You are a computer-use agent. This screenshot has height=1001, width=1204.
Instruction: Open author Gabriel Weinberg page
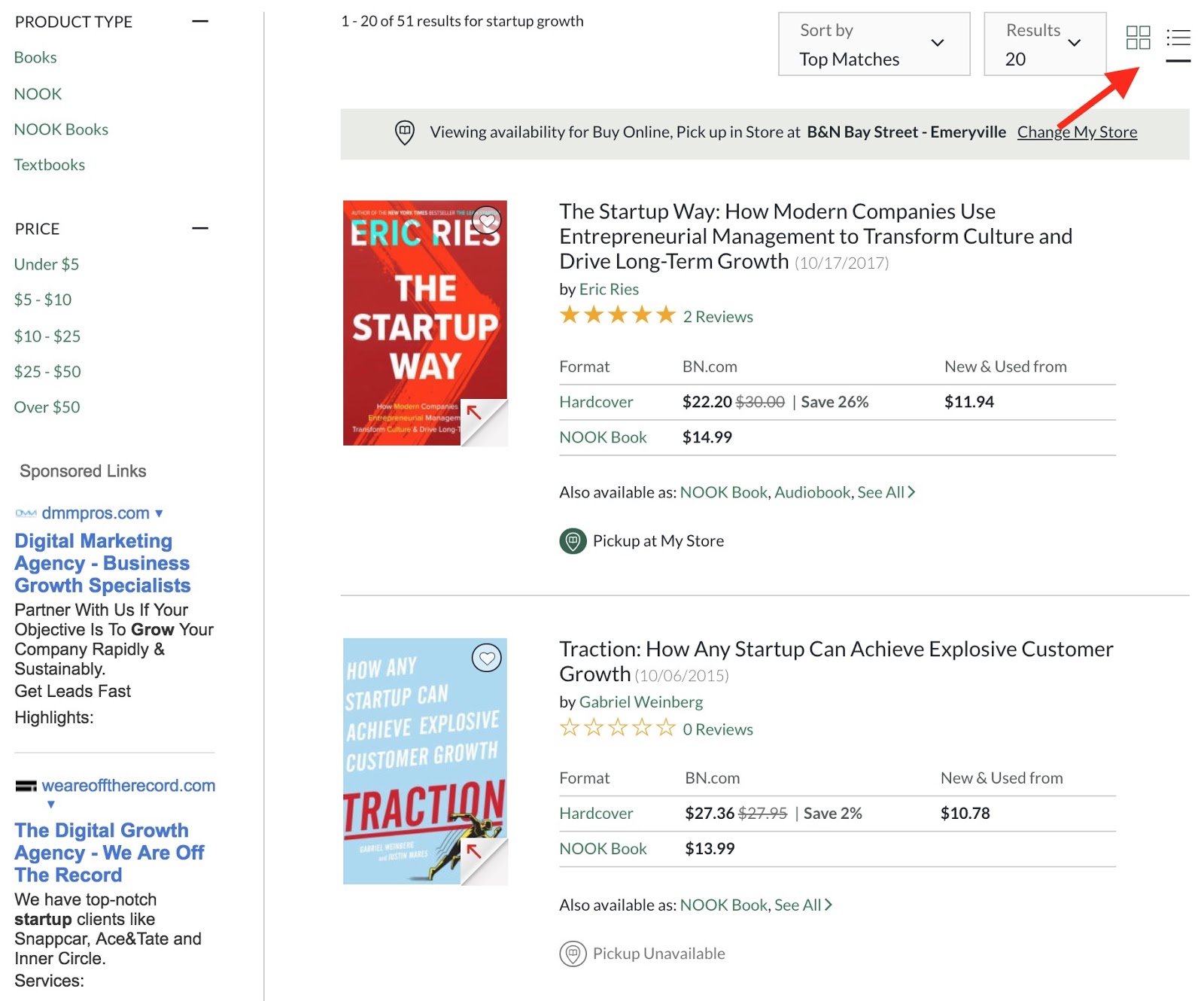[x=641, y=702]
